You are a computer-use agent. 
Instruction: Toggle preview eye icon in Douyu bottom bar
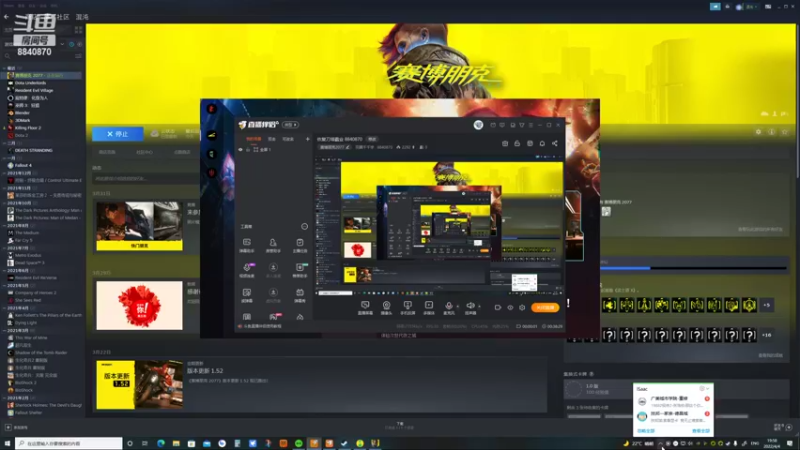point(510,308)
